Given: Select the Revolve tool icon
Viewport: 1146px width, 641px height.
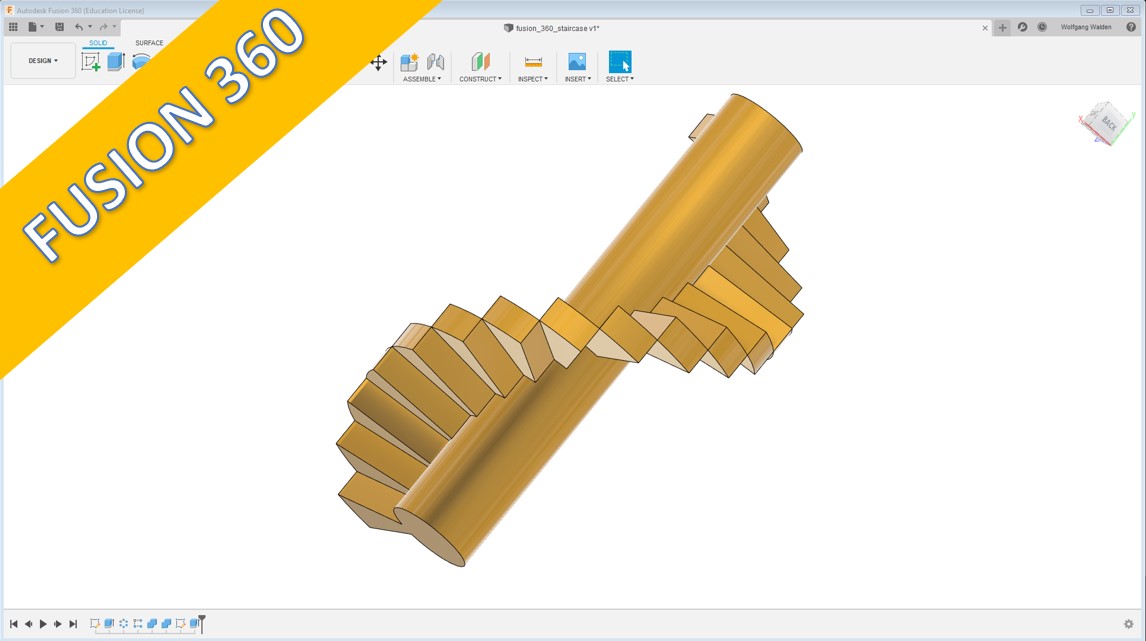Looking at the screenshot, I should (x=140, y=61).
